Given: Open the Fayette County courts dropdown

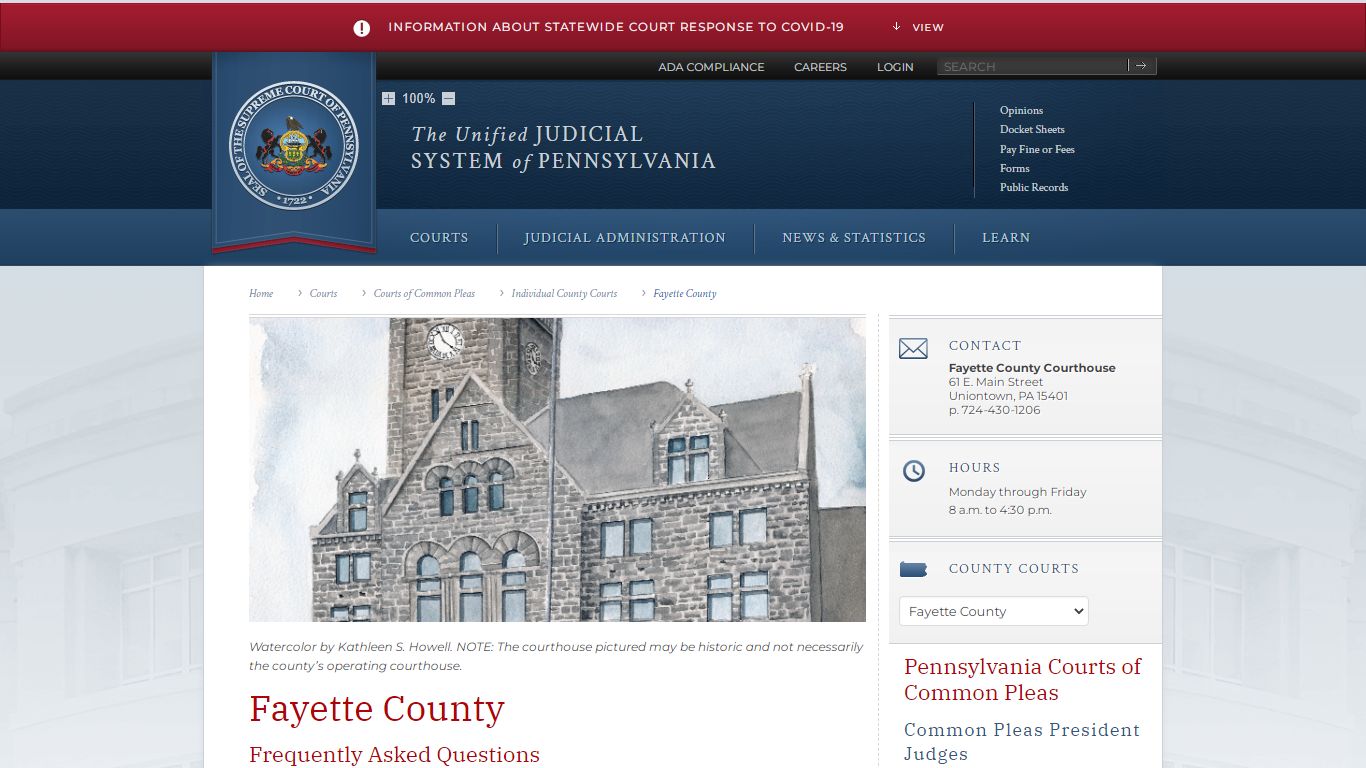Looking at the screenshot, I should pyautogui.click(x=993, y=611).
